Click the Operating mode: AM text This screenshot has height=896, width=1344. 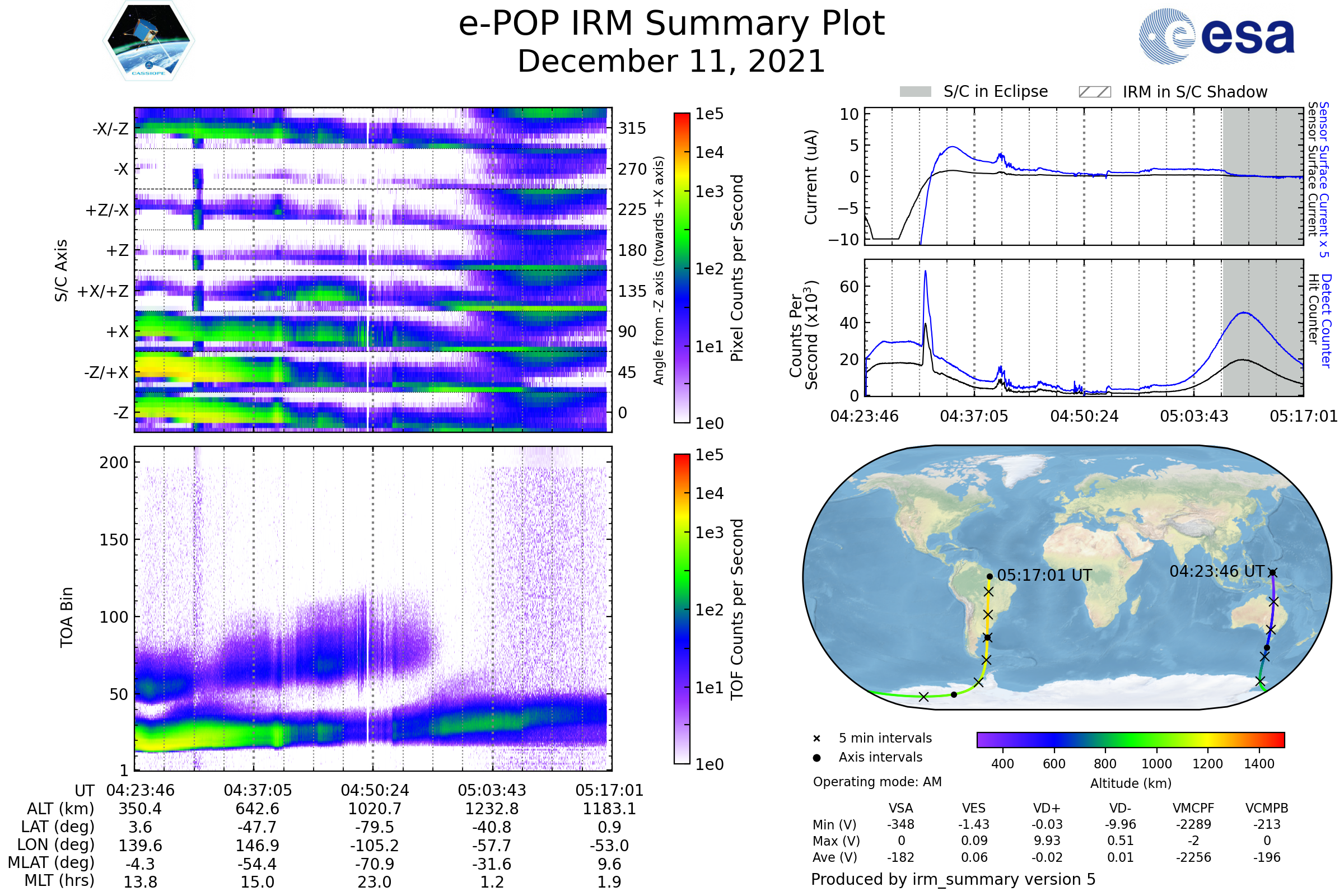pos(877,782)
